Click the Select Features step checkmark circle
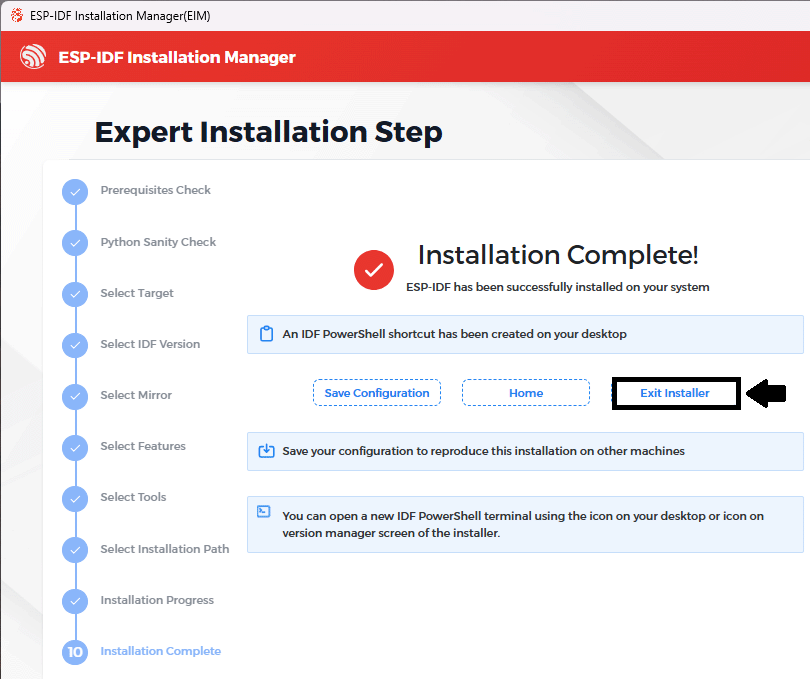This screenshot has height=679, width=810. coord(75,448)
